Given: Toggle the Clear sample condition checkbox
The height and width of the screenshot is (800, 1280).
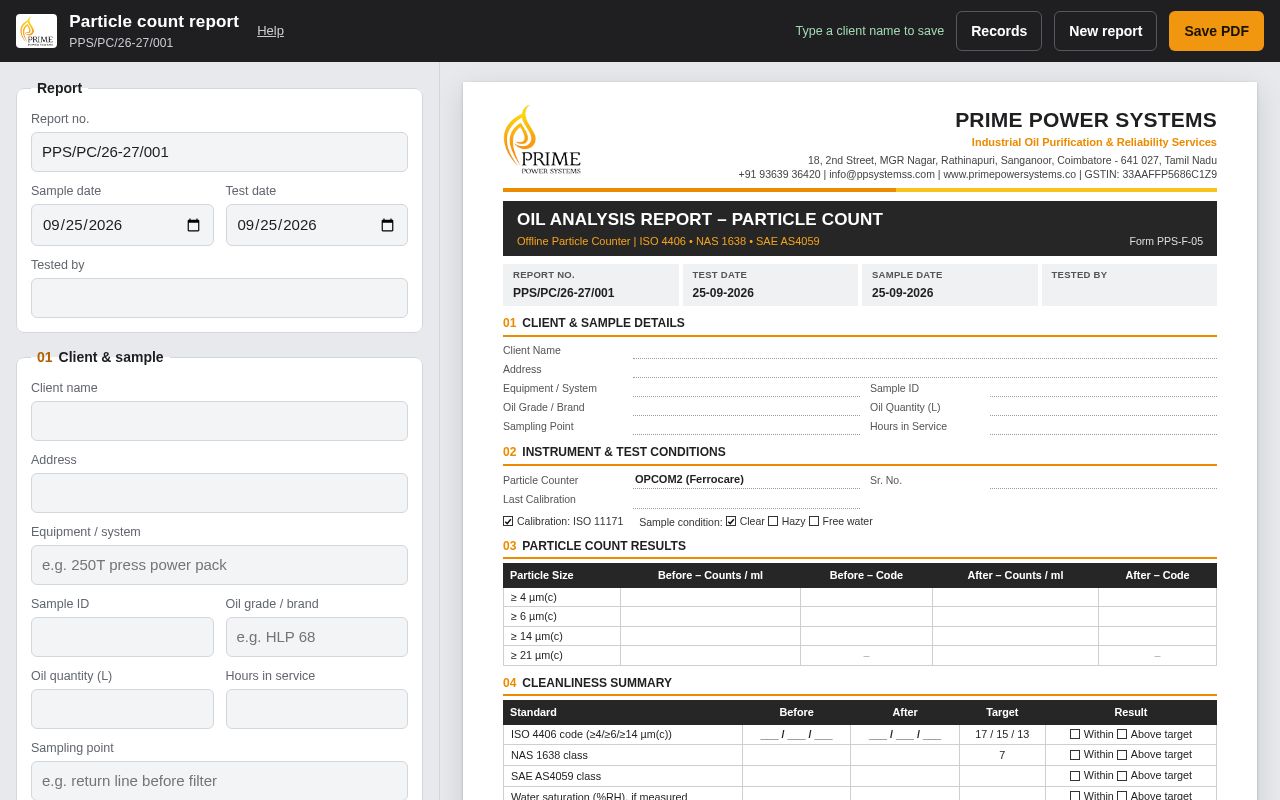Looking at the screenshot, I should (731, 521).
